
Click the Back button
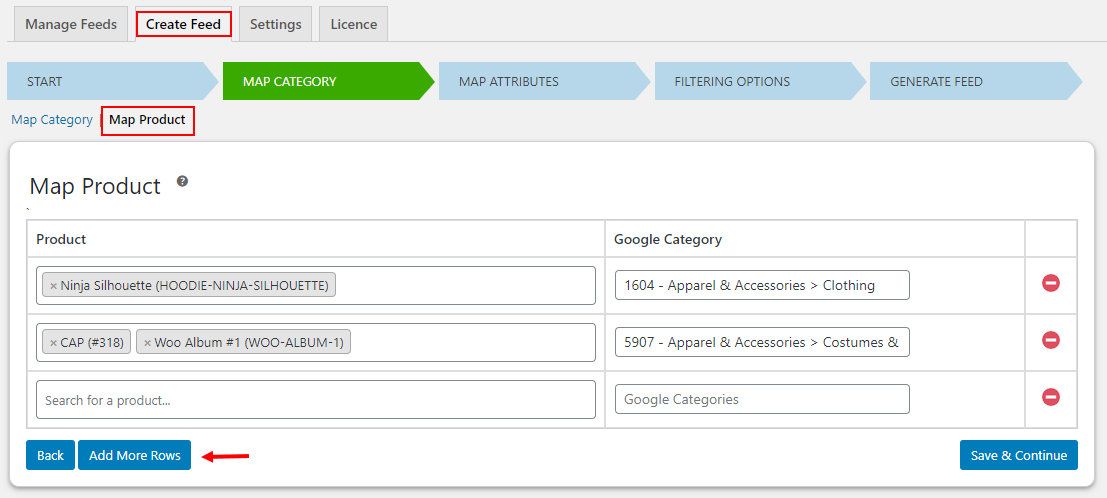[50, 456]
